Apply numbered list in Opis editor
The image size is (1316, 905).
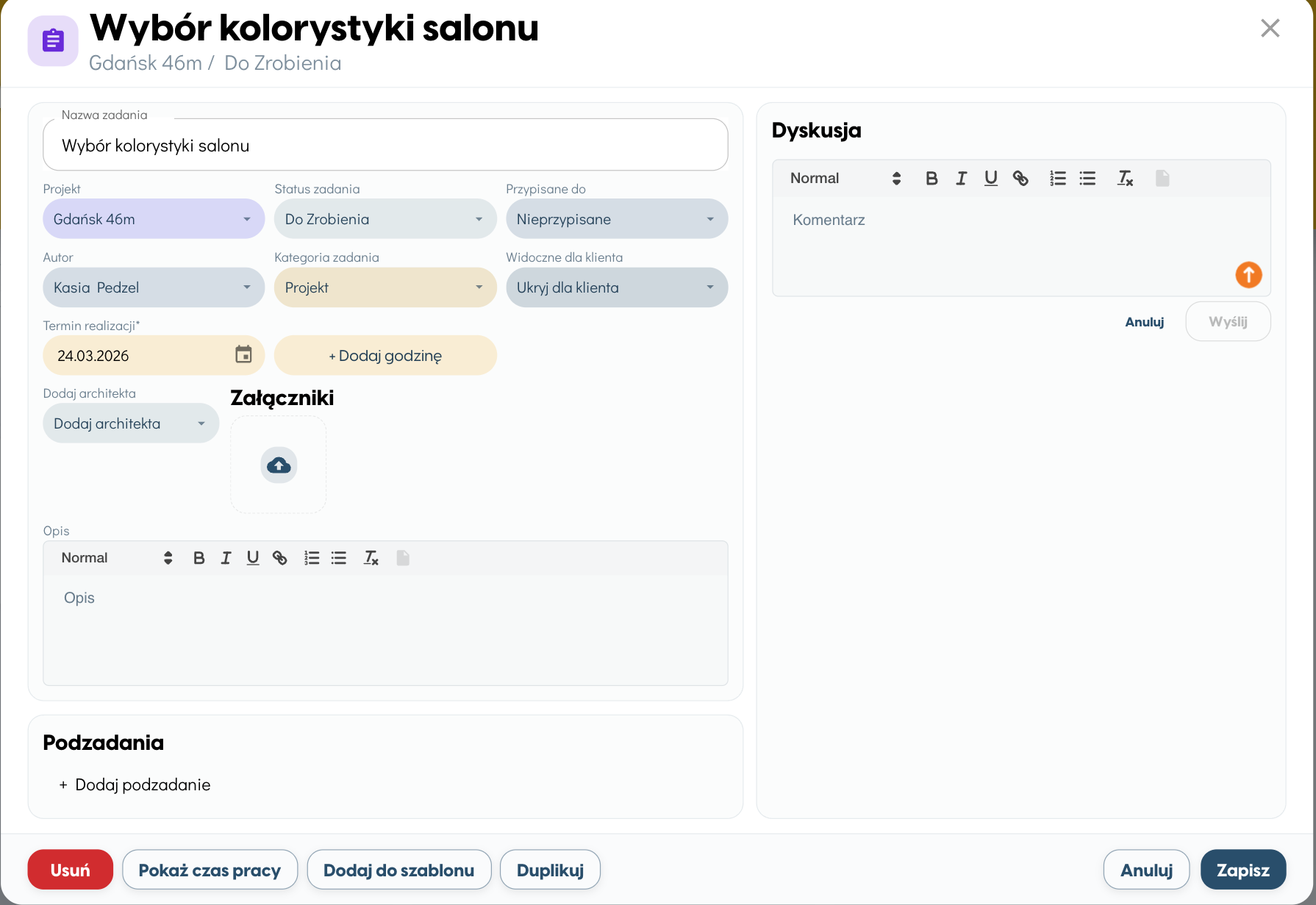312,558
